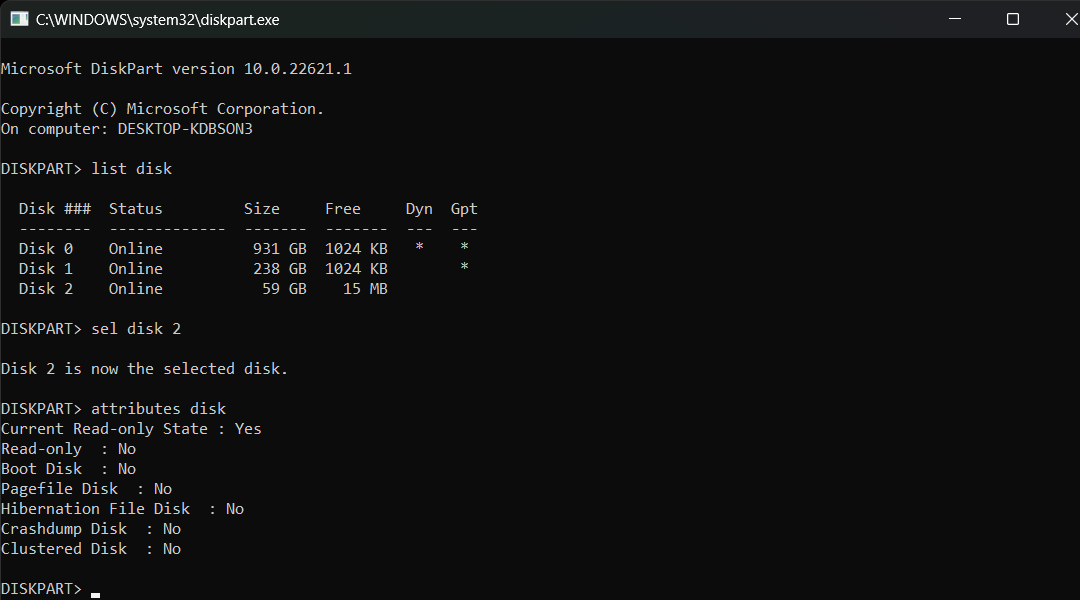Click the 'Disk 1' row label
Viewport: 1080px width, 600px height.
[x=46, y=269]
